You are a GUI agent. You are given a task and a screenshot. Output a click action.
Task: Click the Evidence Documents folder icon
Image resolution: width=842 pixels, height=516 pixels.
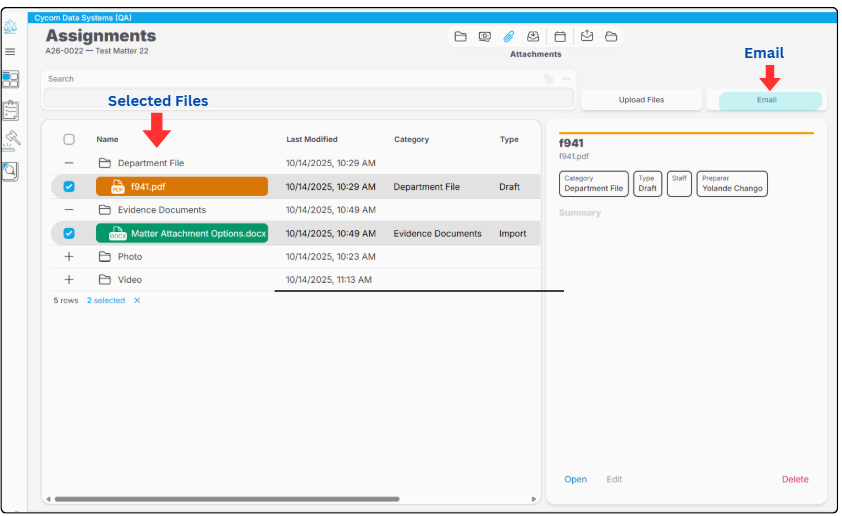point(105,210)
